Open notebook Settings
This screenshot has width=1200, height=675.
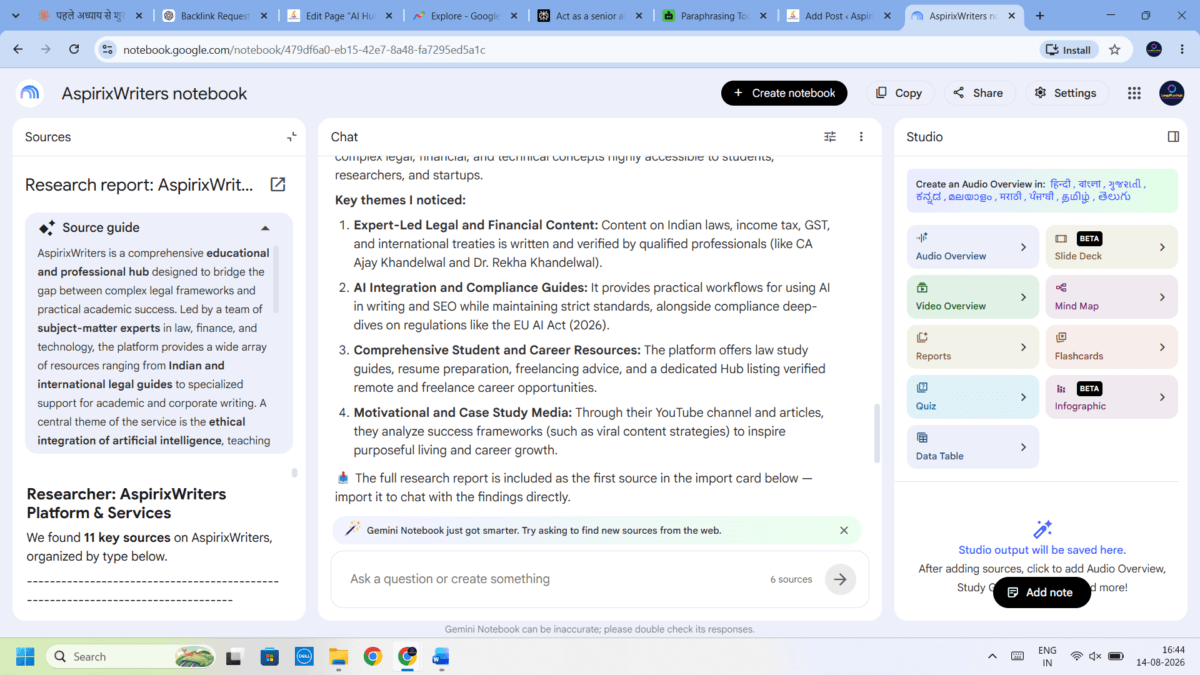1066,93
